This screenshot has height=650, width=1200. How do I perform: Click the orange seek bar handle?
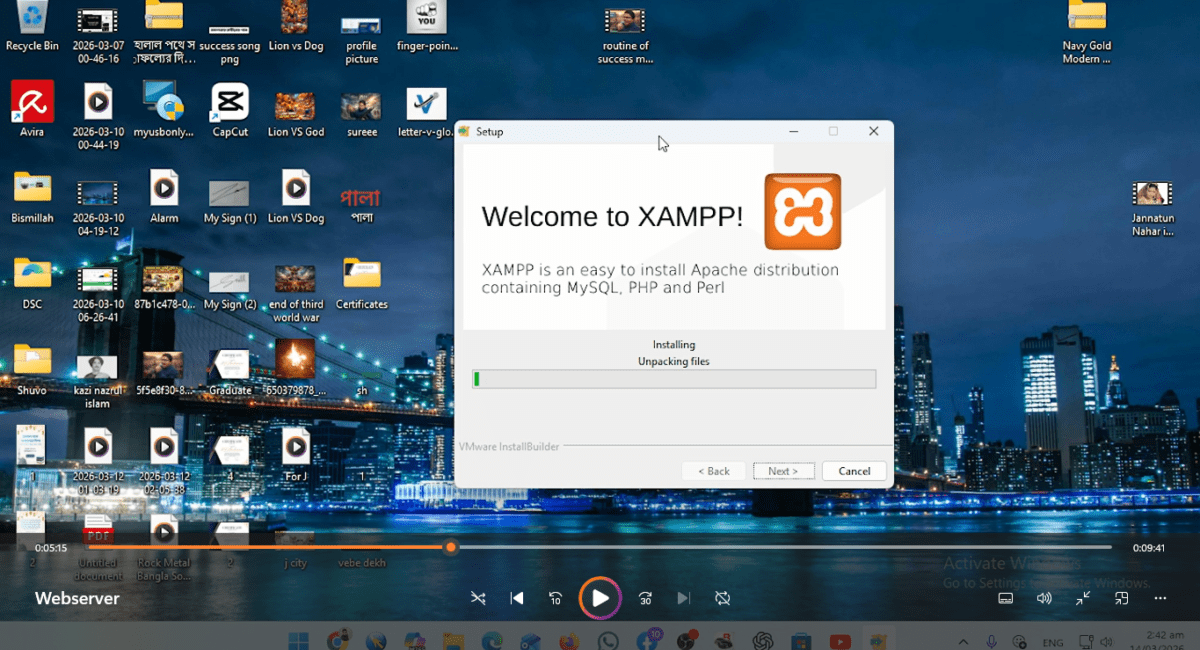pyautogui.click(x=451, y=547)
